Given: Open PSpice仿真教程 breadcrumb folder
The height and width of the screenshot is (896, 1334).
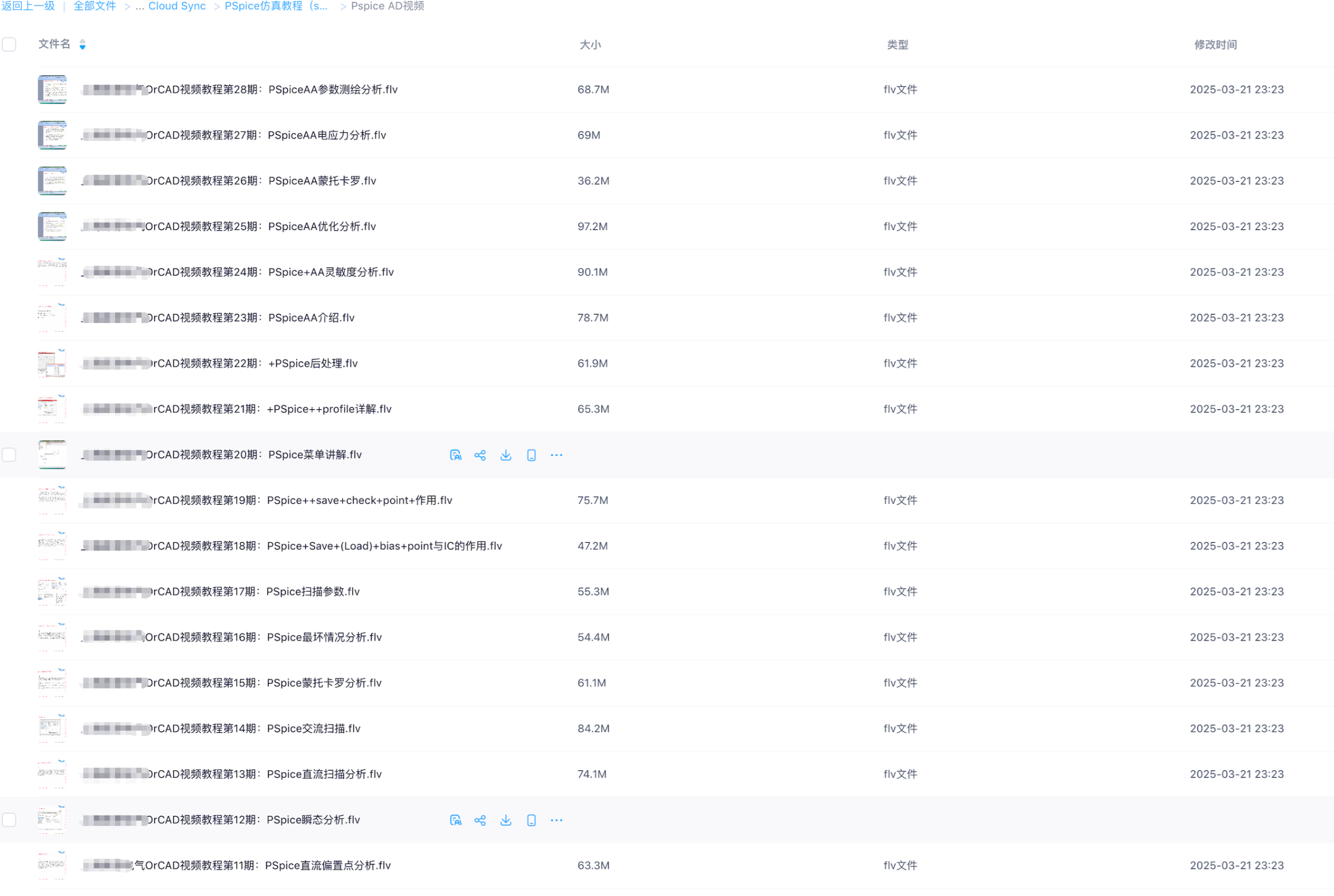Looking at the screenshot, I should point(276,6).
